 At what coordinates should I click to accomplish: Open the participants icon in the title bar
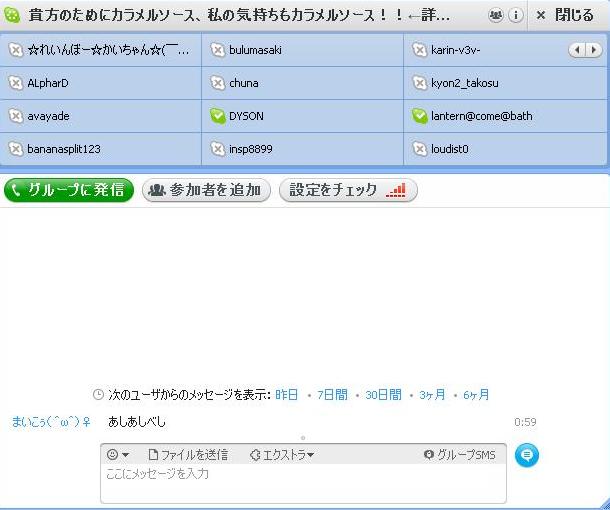tap(496, 16)
